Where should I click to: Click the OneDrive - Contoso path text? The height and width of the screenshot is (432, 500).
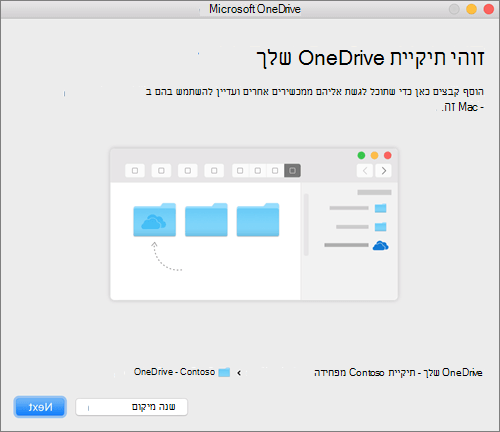(174, 372)
